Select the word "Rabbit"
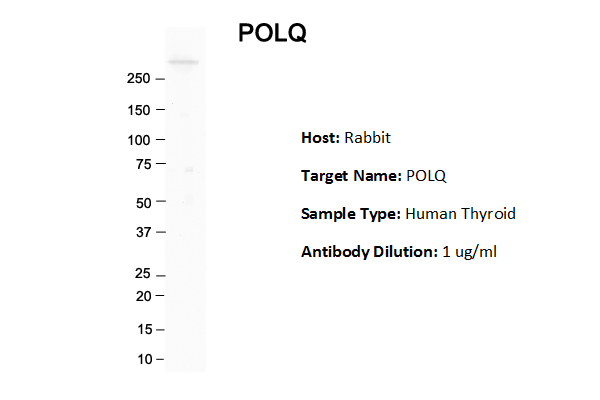Screen dimensions: 600x400 click(x=366, y=137)
